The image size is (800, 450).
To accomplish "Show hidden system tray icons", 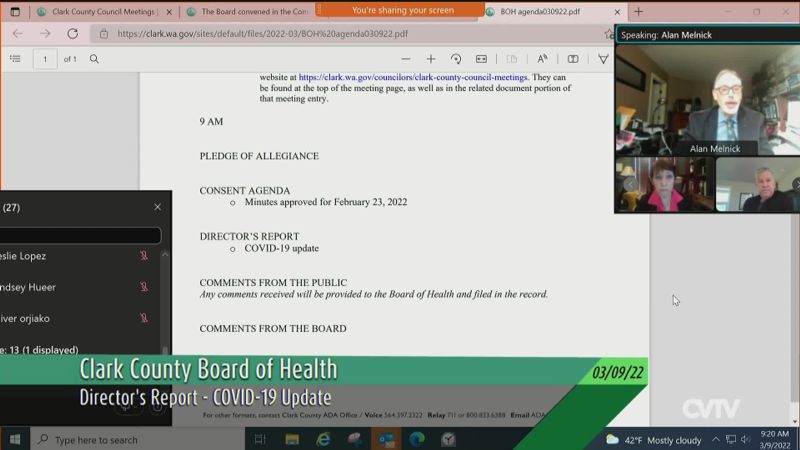I will tap(716, 439).
